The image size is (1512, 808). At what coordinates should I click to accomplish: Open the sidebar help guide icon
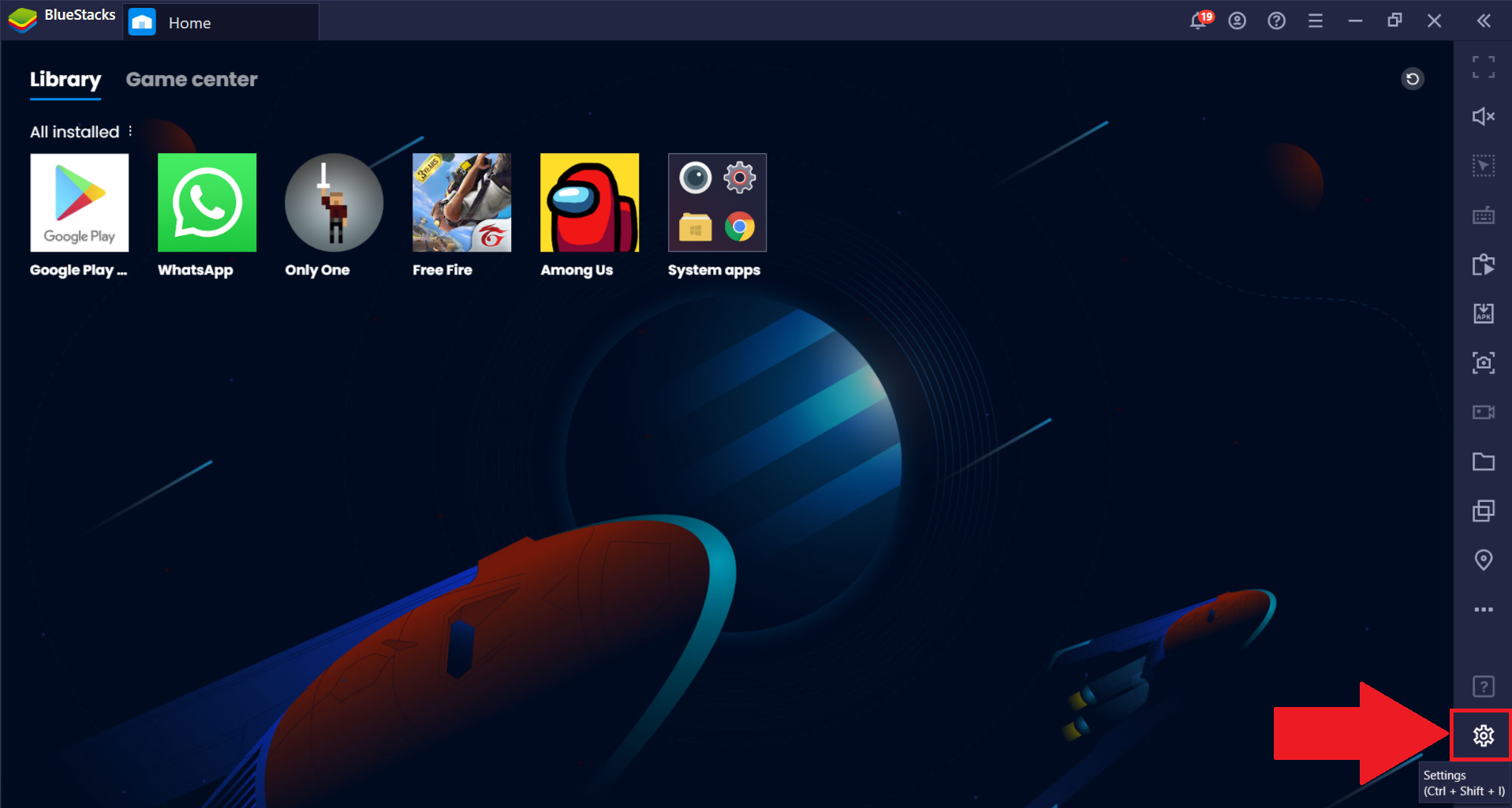point(1483,686)
